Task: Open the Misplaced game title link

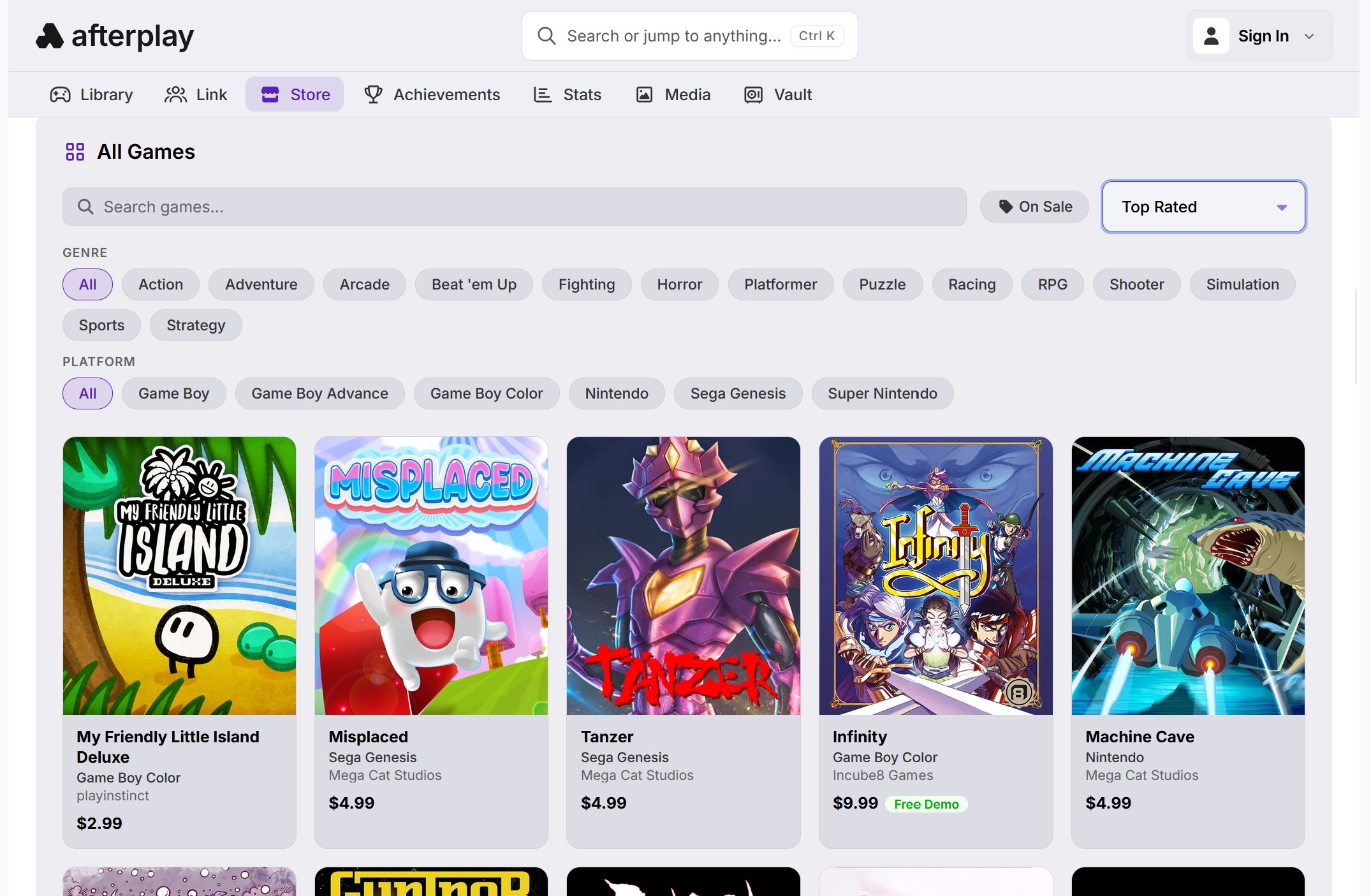Action: [x=369, y=737]
